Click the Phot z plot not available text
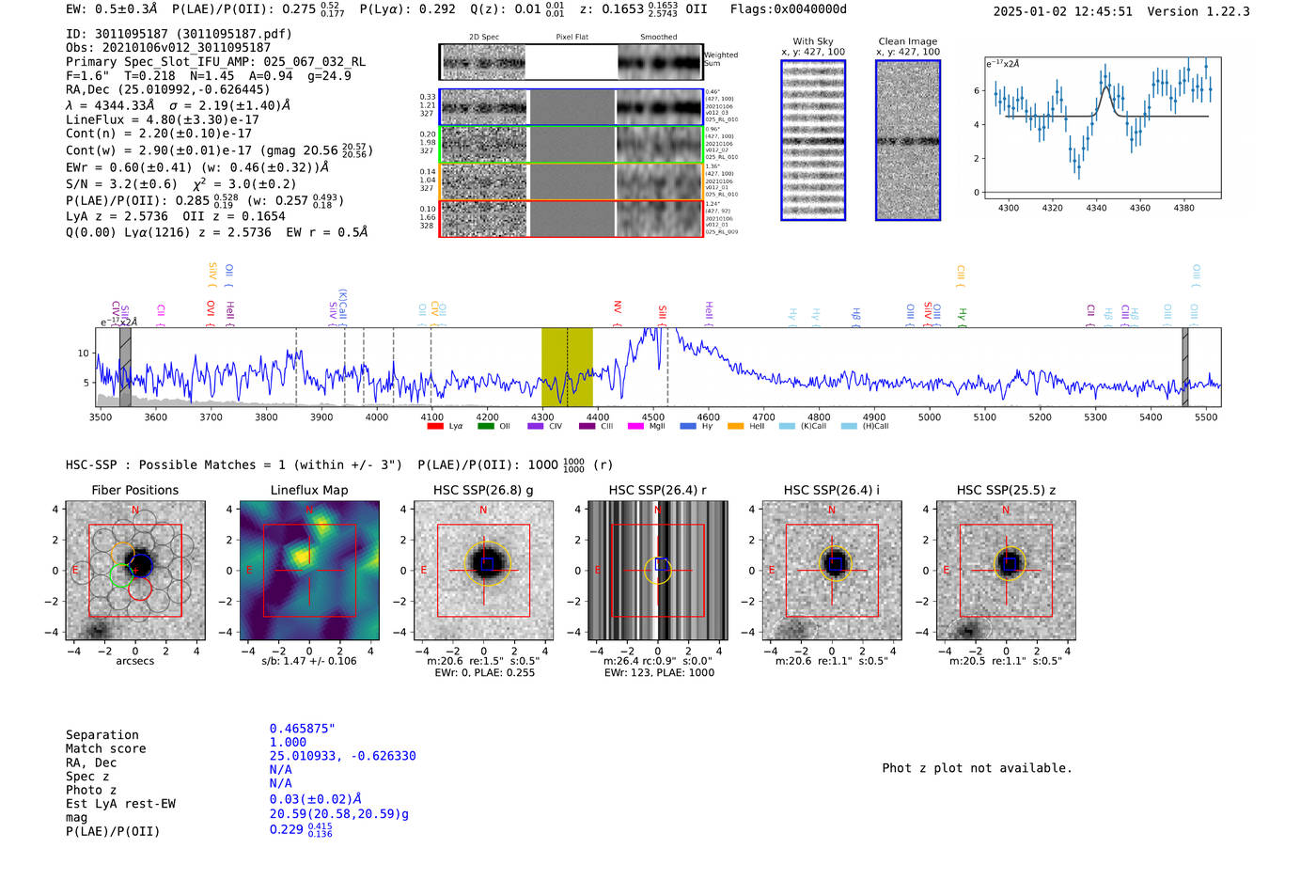The width and height of the screenshot is (1316, 896). click(977, 768)
